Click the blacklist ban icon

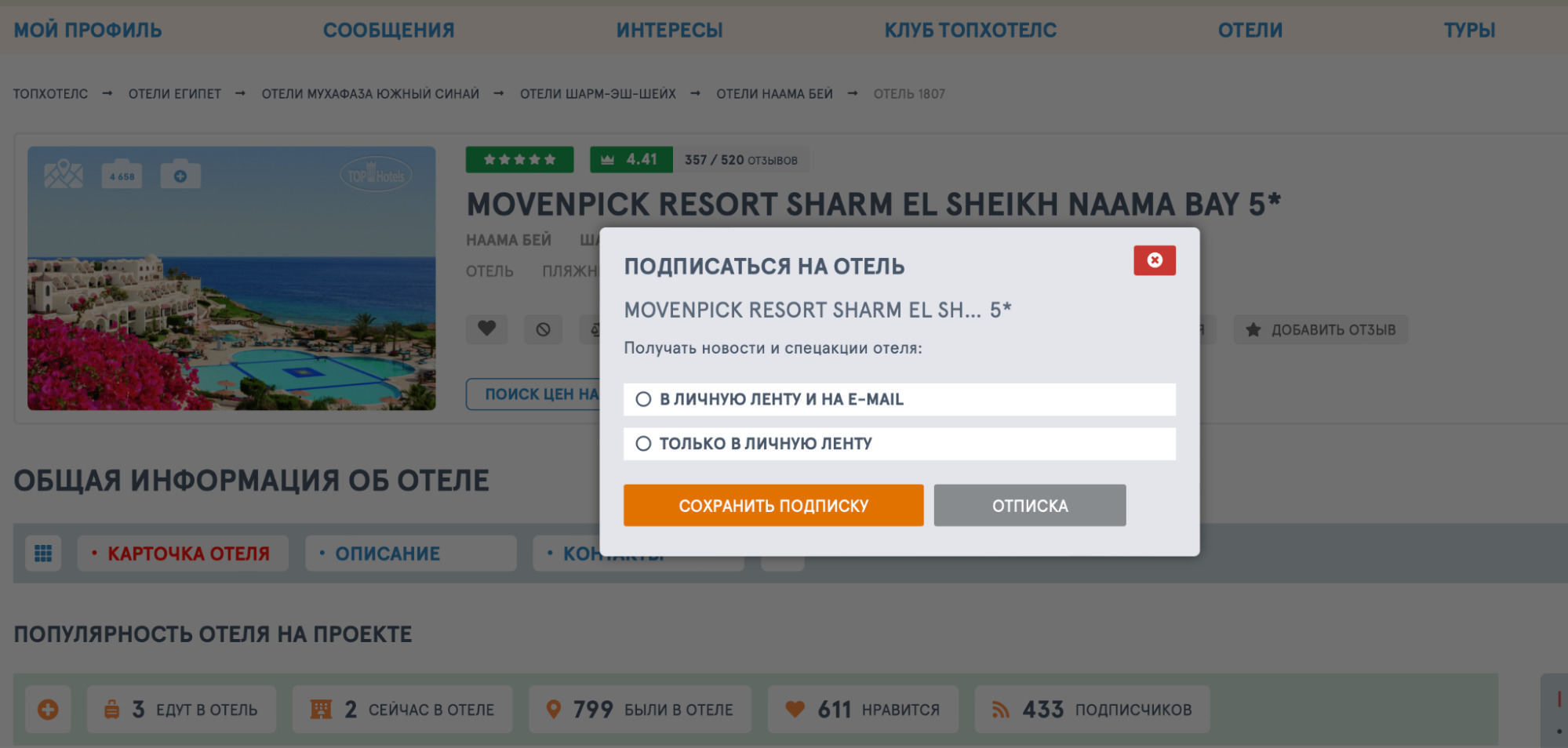[x=543, y=329]
